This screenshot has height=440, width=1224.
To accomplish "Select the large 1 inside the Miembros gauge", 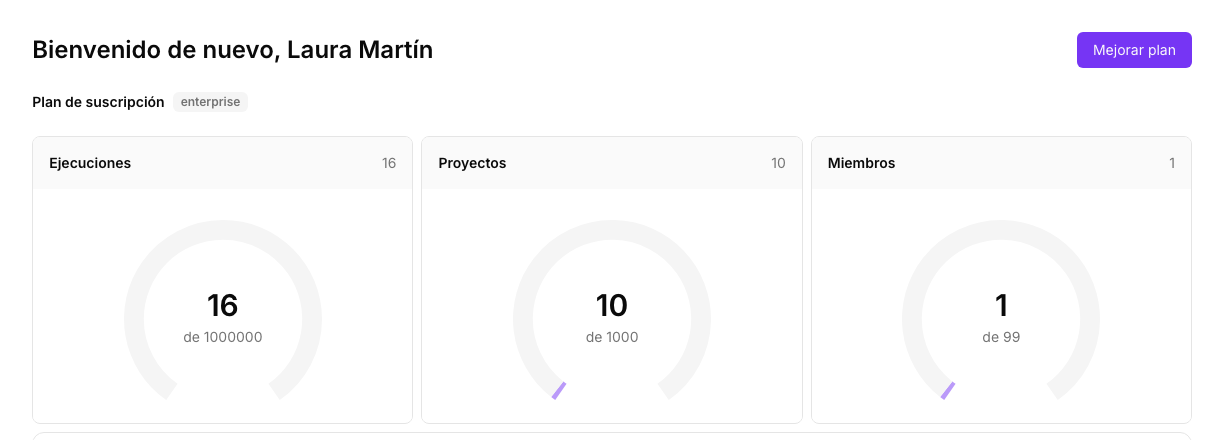I will [x=1001, y=305].
